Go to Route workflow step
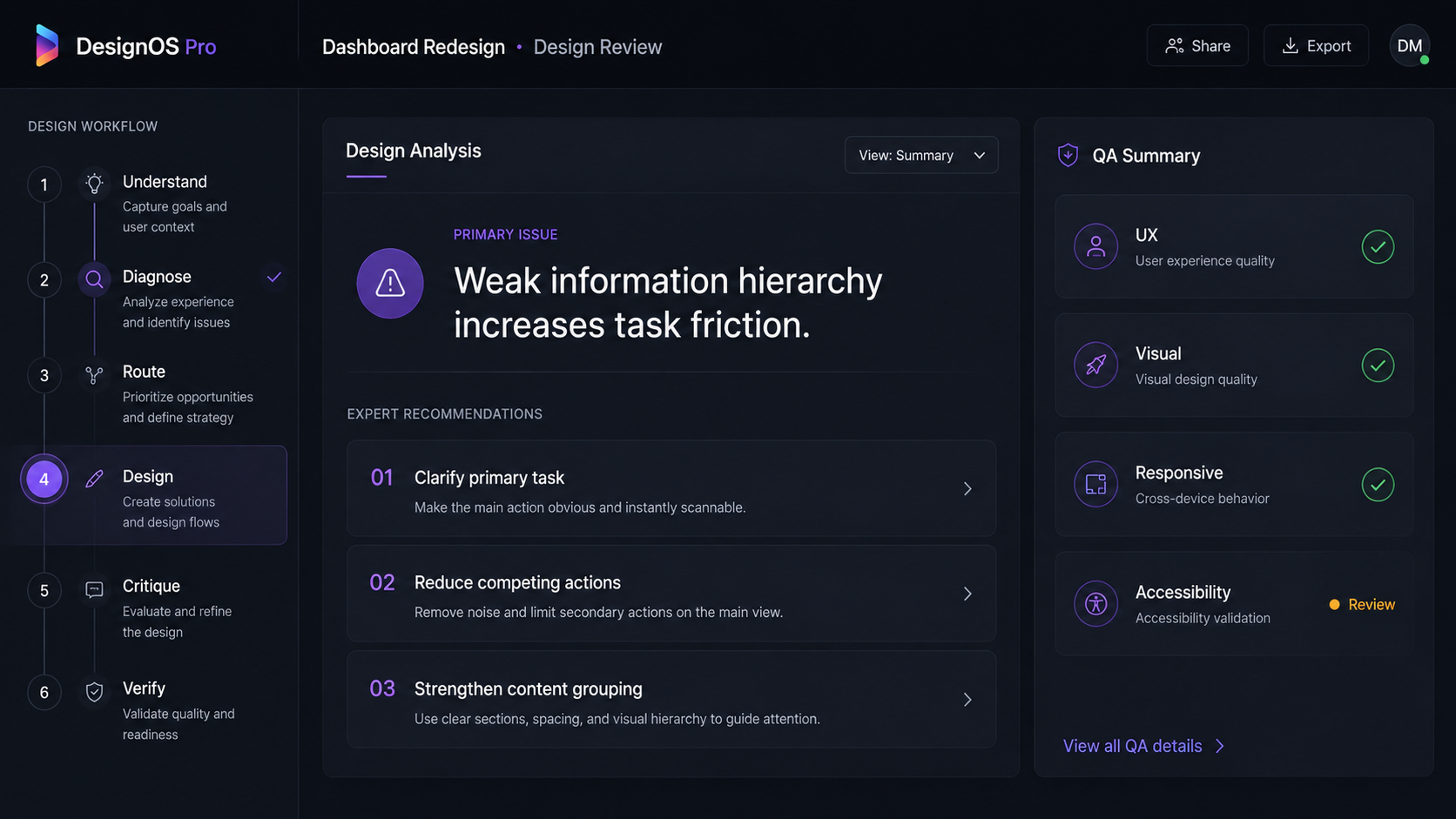1456x819 pixels. click(144, 372)
